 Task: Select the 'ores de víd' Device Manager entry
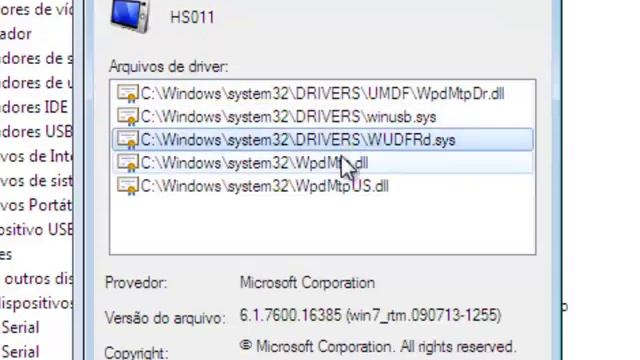[x=36, y=9]
